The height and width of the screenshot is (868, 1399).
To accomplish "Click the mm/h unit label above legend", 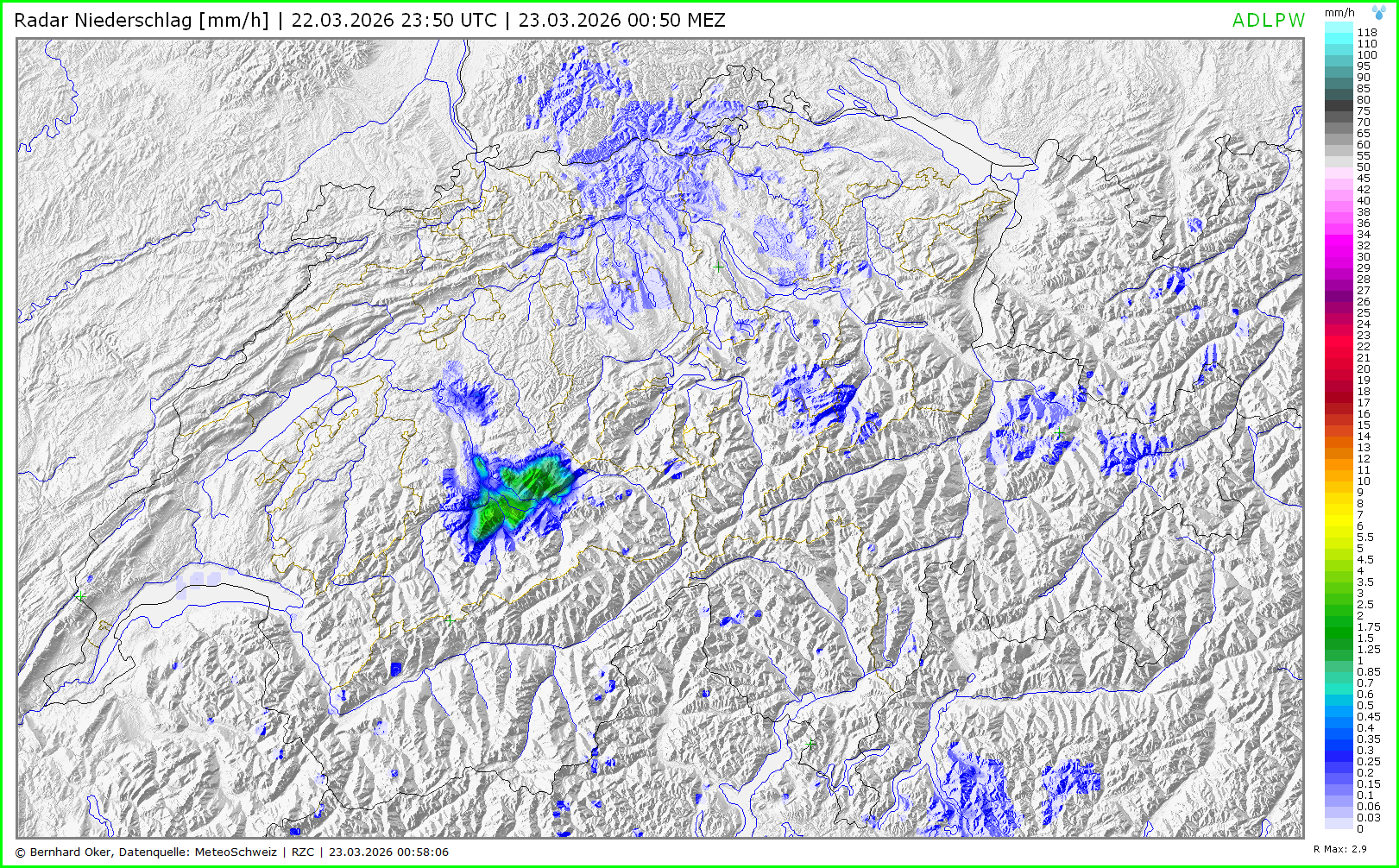I will pyautogui.click(x=1339, y=12).
